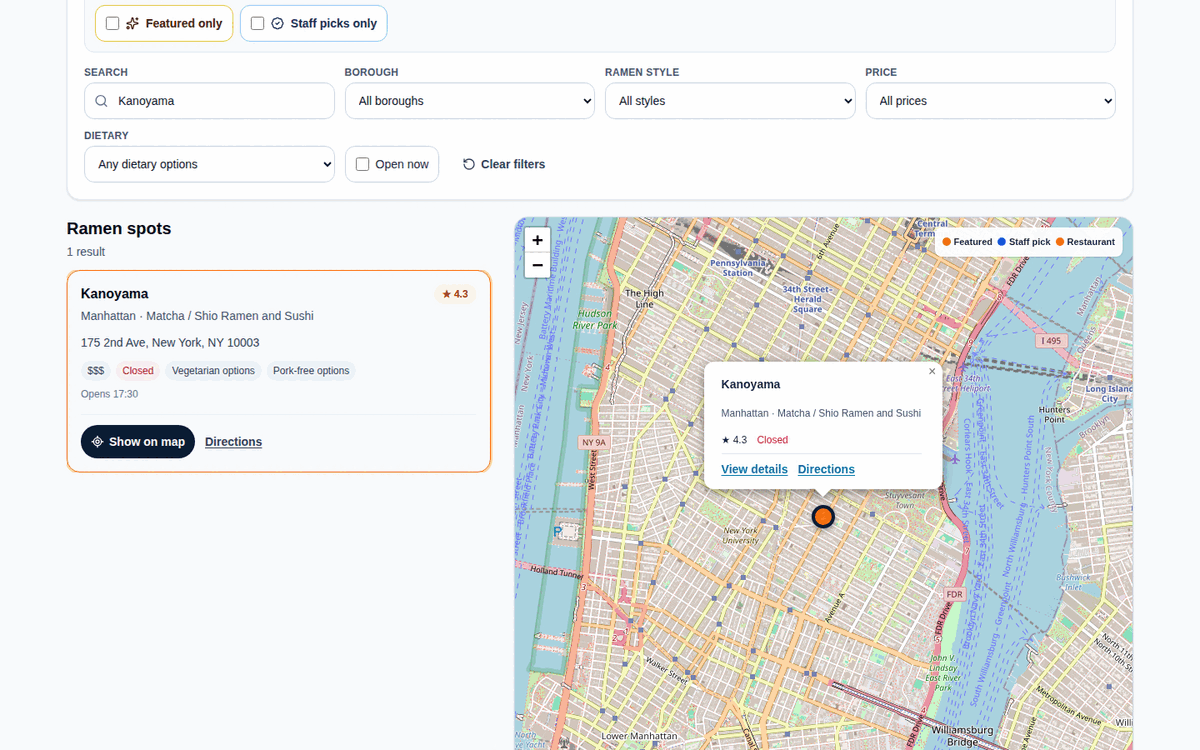
Task: Click the Manhattan · Matcha subtitle in popup
Action: [x=821, y=413]
